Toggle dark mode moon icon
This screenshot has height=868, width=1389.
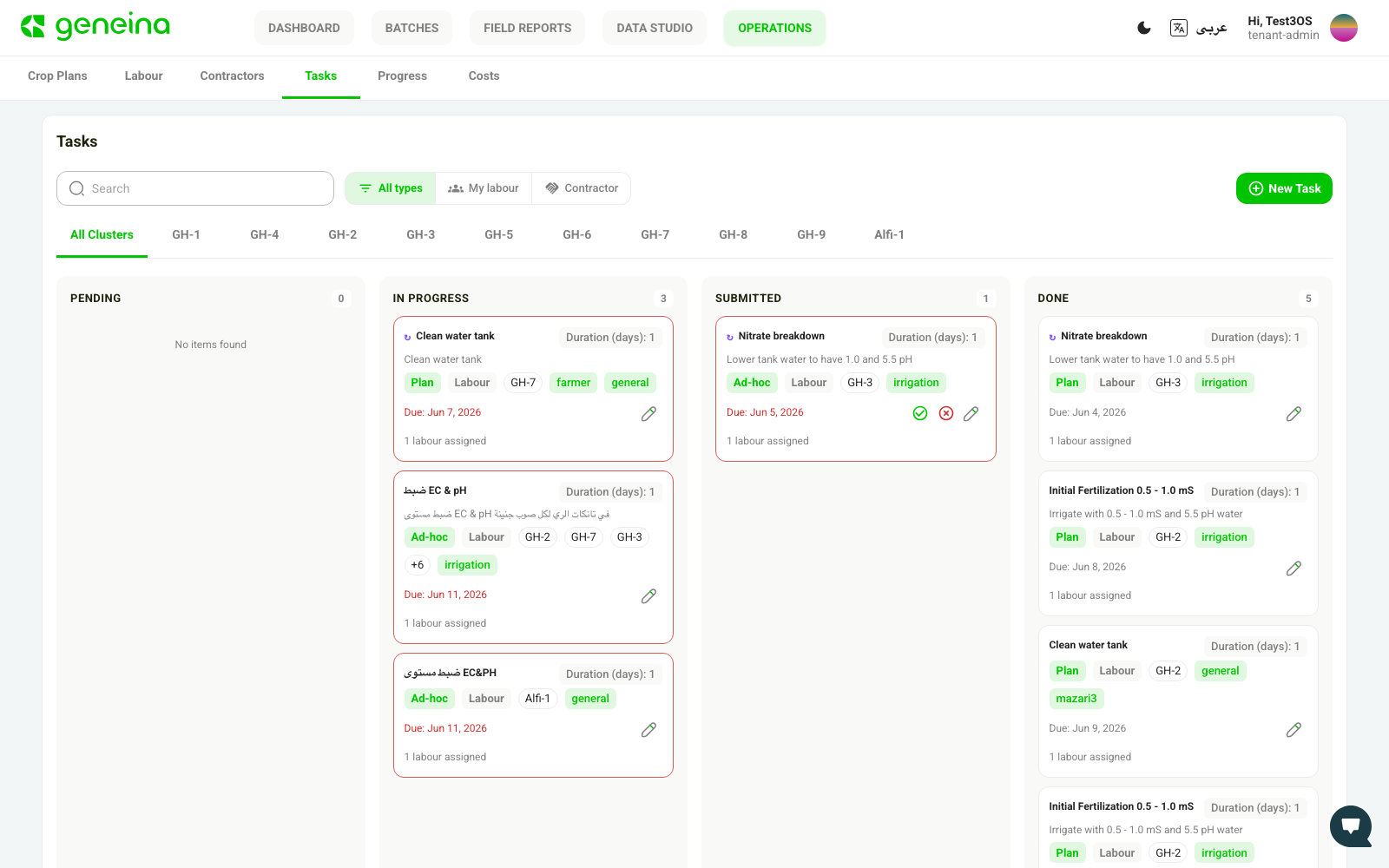[x=1144, y=28]
